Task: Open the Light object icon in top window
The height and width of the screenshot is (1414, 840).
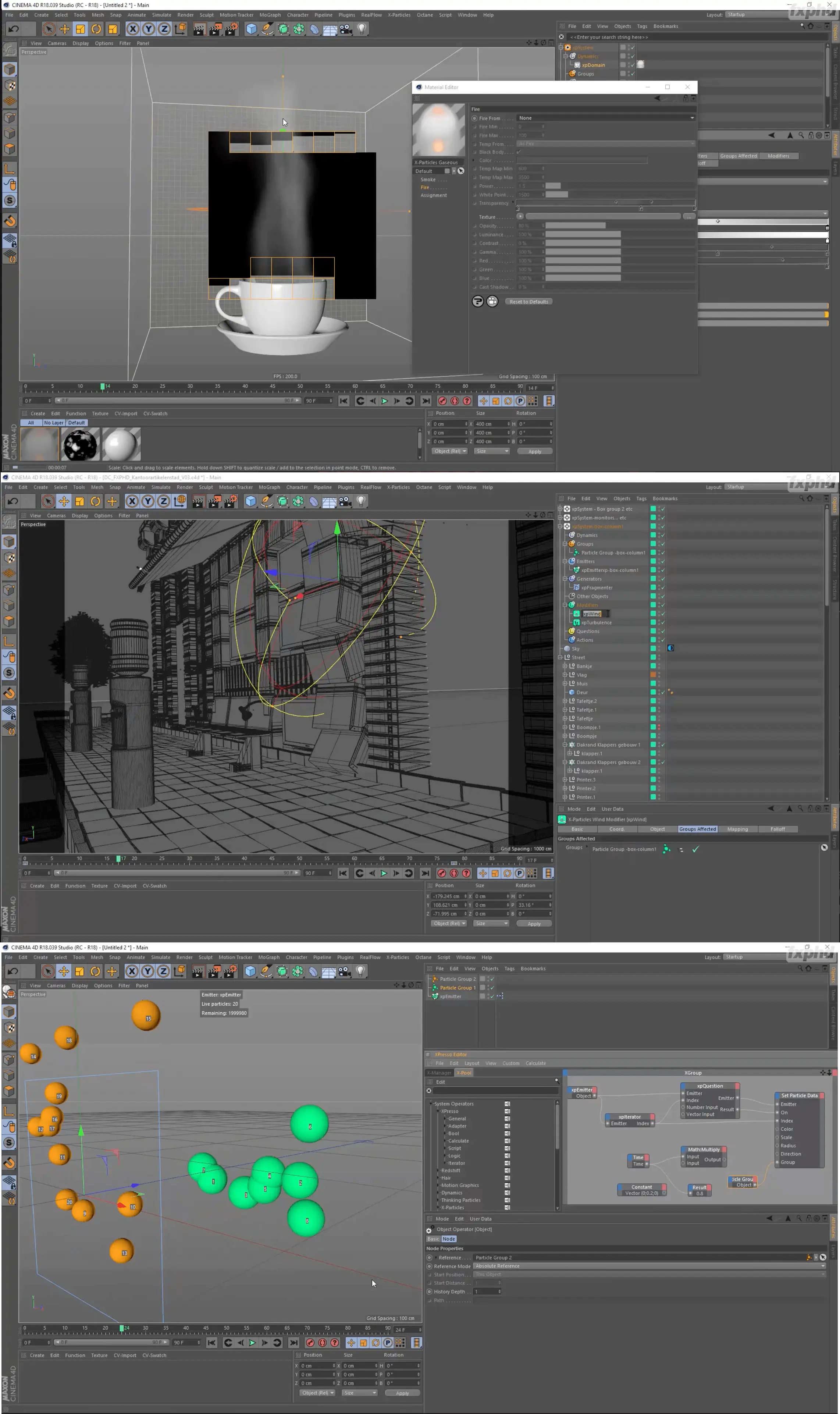Action: [361, 29]
